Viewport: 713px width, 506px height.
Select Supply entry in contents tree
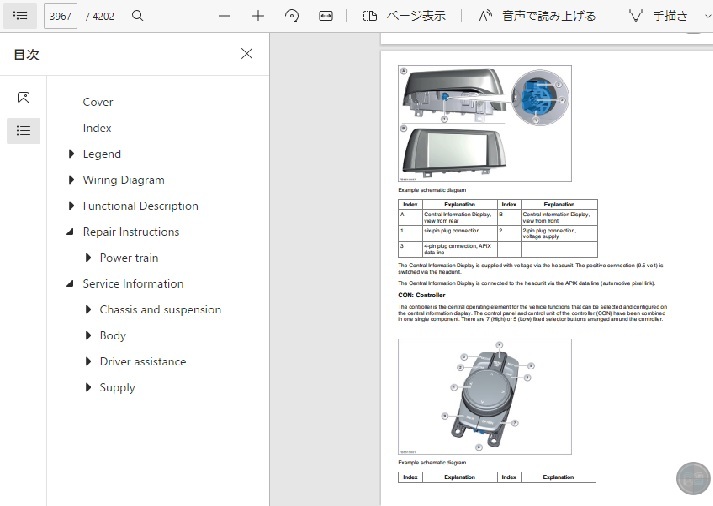[117, 387]
